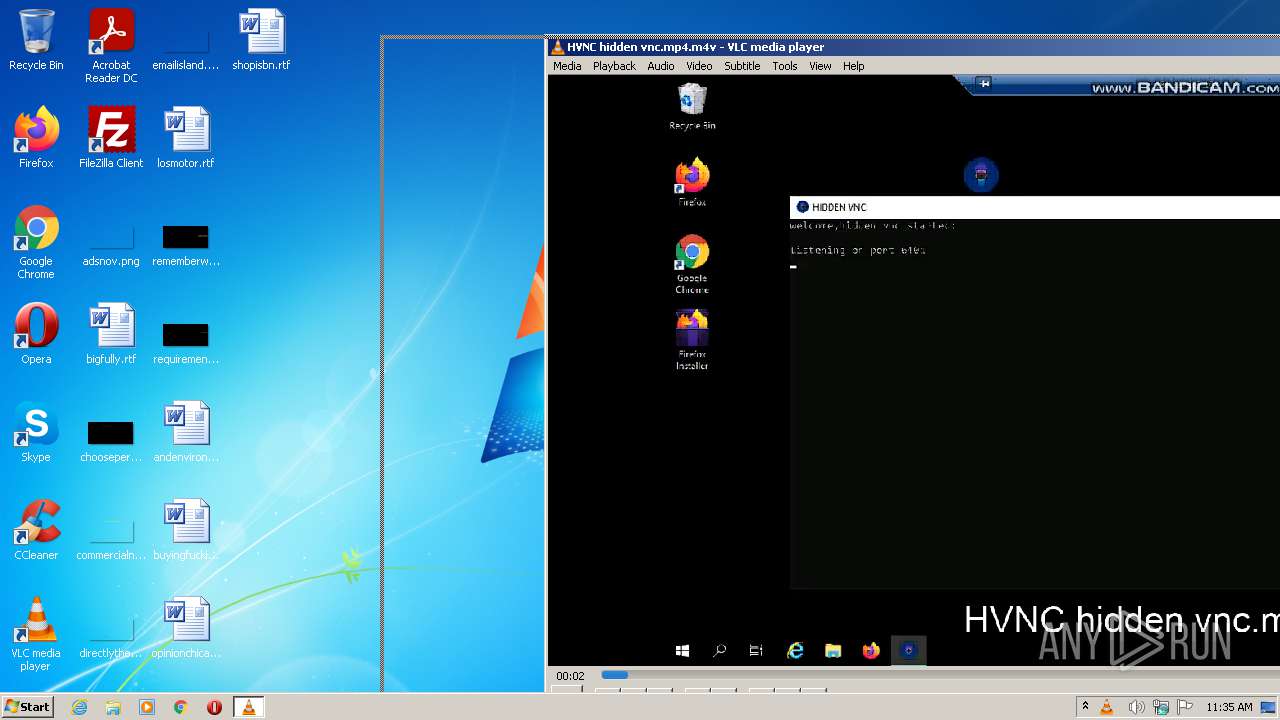Launch Firefox desktop shortcut
Image resolution: width=1280 pixels, height=720 pixels.
pos(36,138)
